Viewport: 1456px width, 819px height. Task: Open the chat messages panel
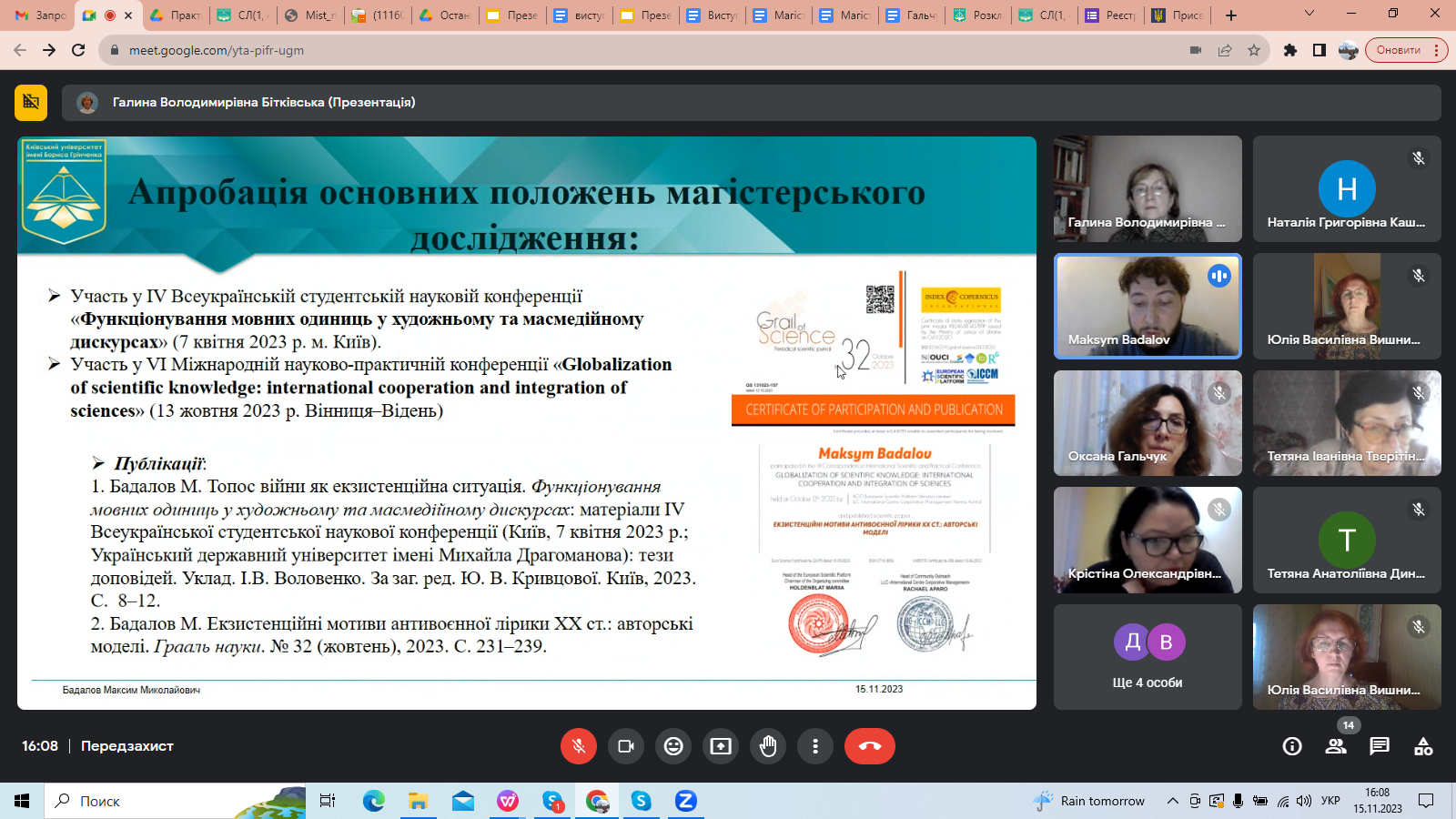click(1380, 746)
